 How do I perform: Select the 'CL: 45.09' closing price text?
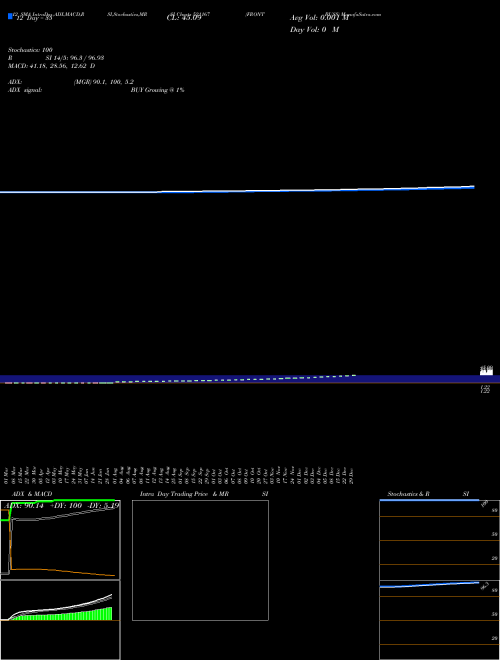184,18
